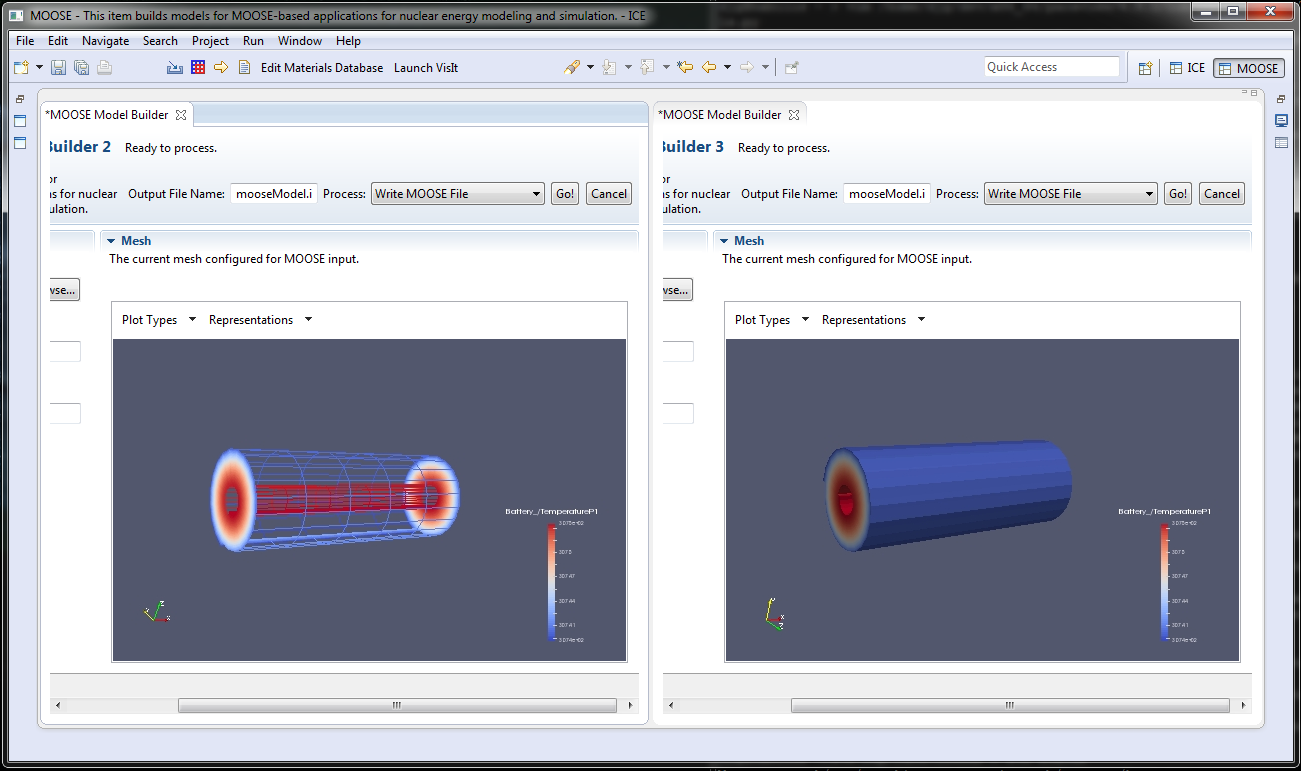Screen dimensions: 1301x771
Task: Activate the MOOSE perspective button
Action: point(1248,68)
